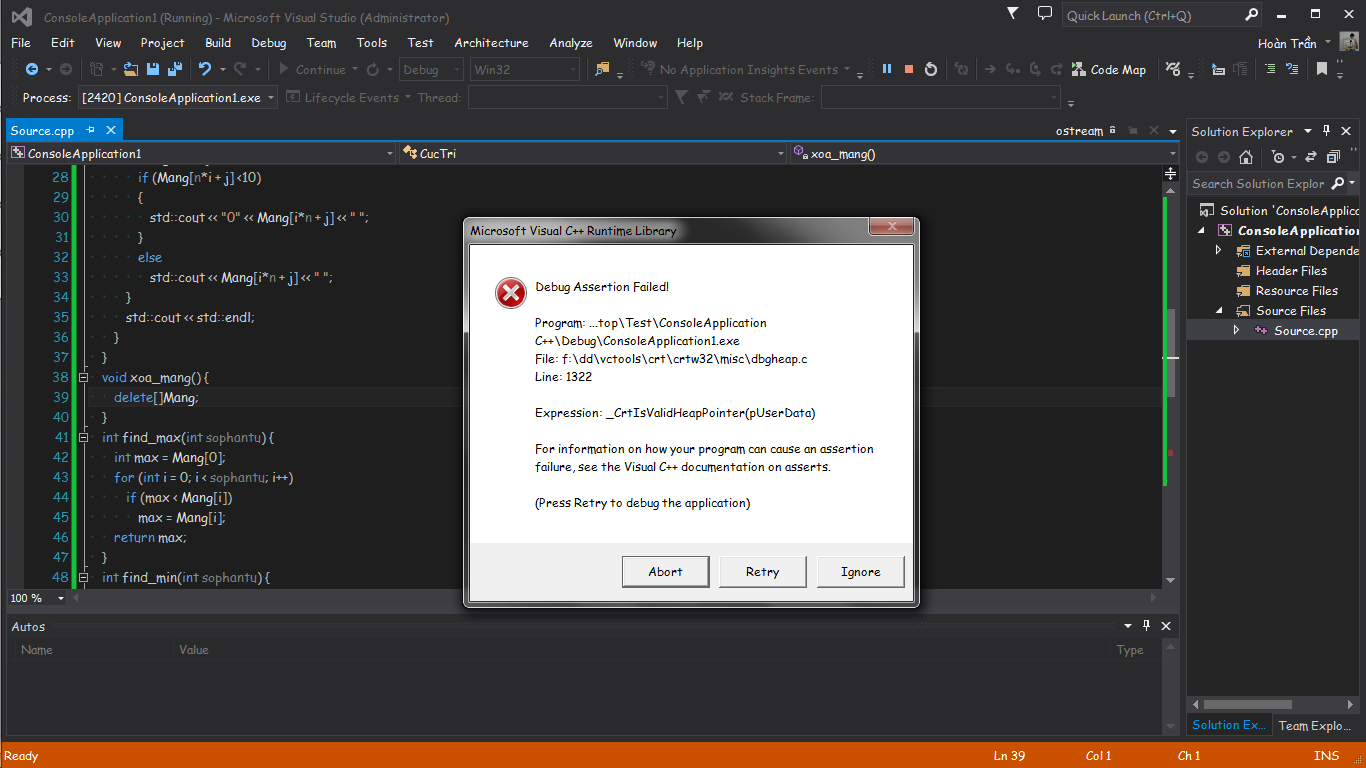
Task: Click the Home icon in Solution Explorer
Action: (x=1246, y=157)
